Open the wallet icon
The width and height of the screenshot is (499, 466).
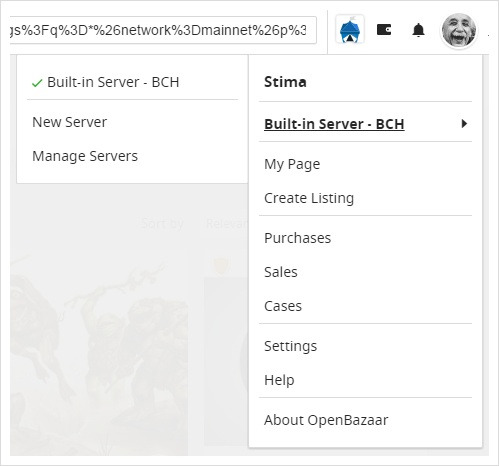pyautogui.click(x=384, y=30)
